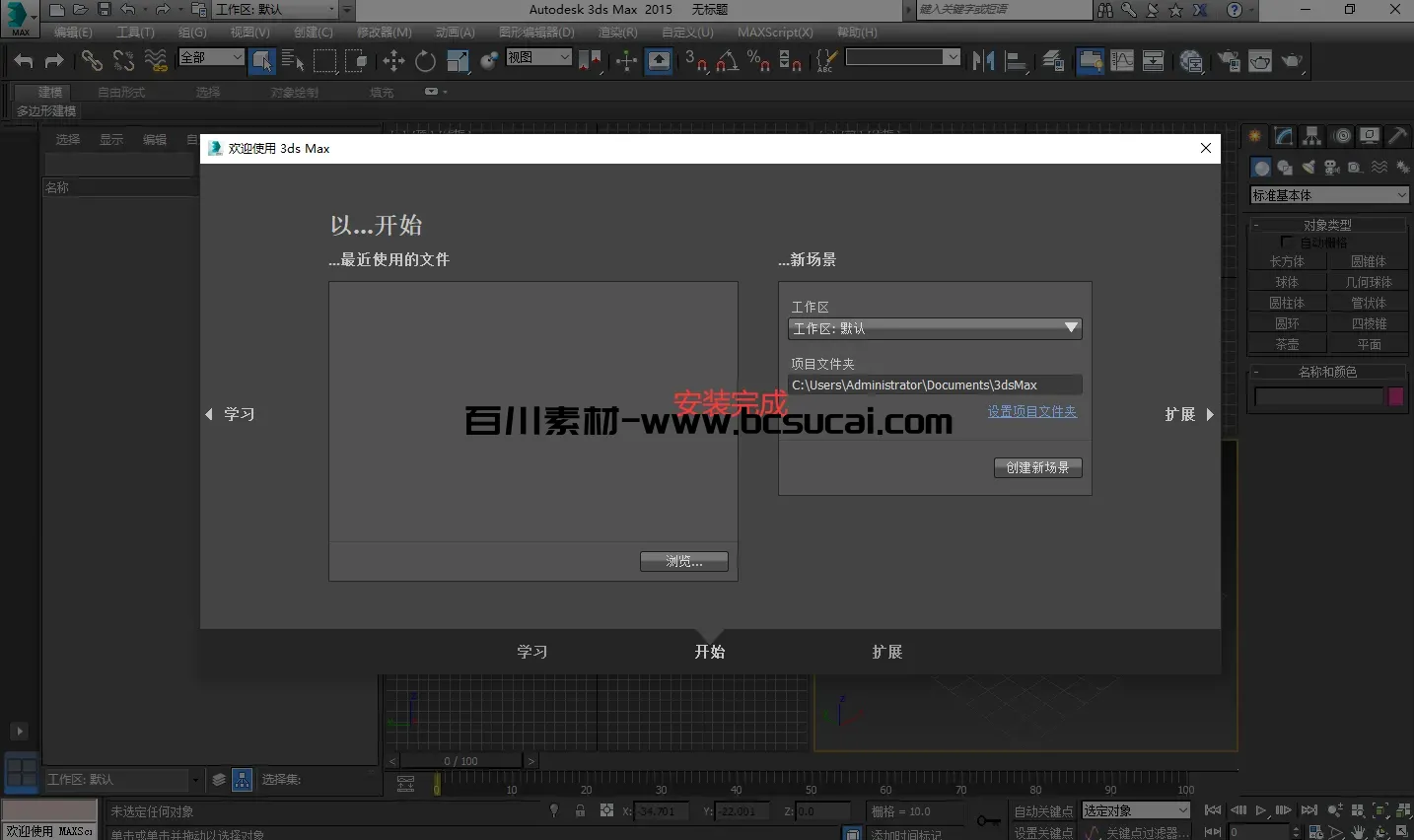Open the Curve Editor icon

click(1122, 61)
